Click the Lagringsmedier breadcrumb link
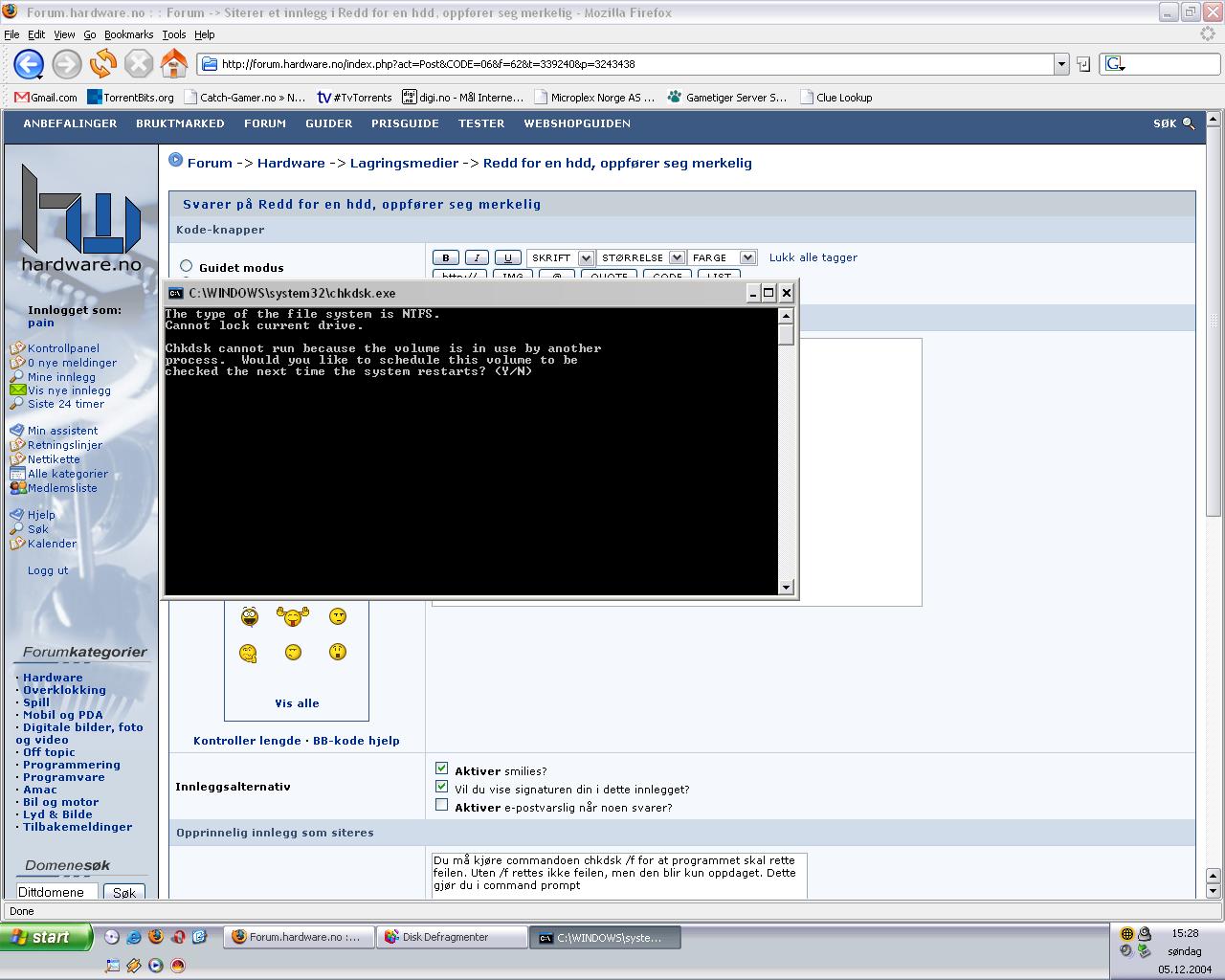 [x=404, y=163]
